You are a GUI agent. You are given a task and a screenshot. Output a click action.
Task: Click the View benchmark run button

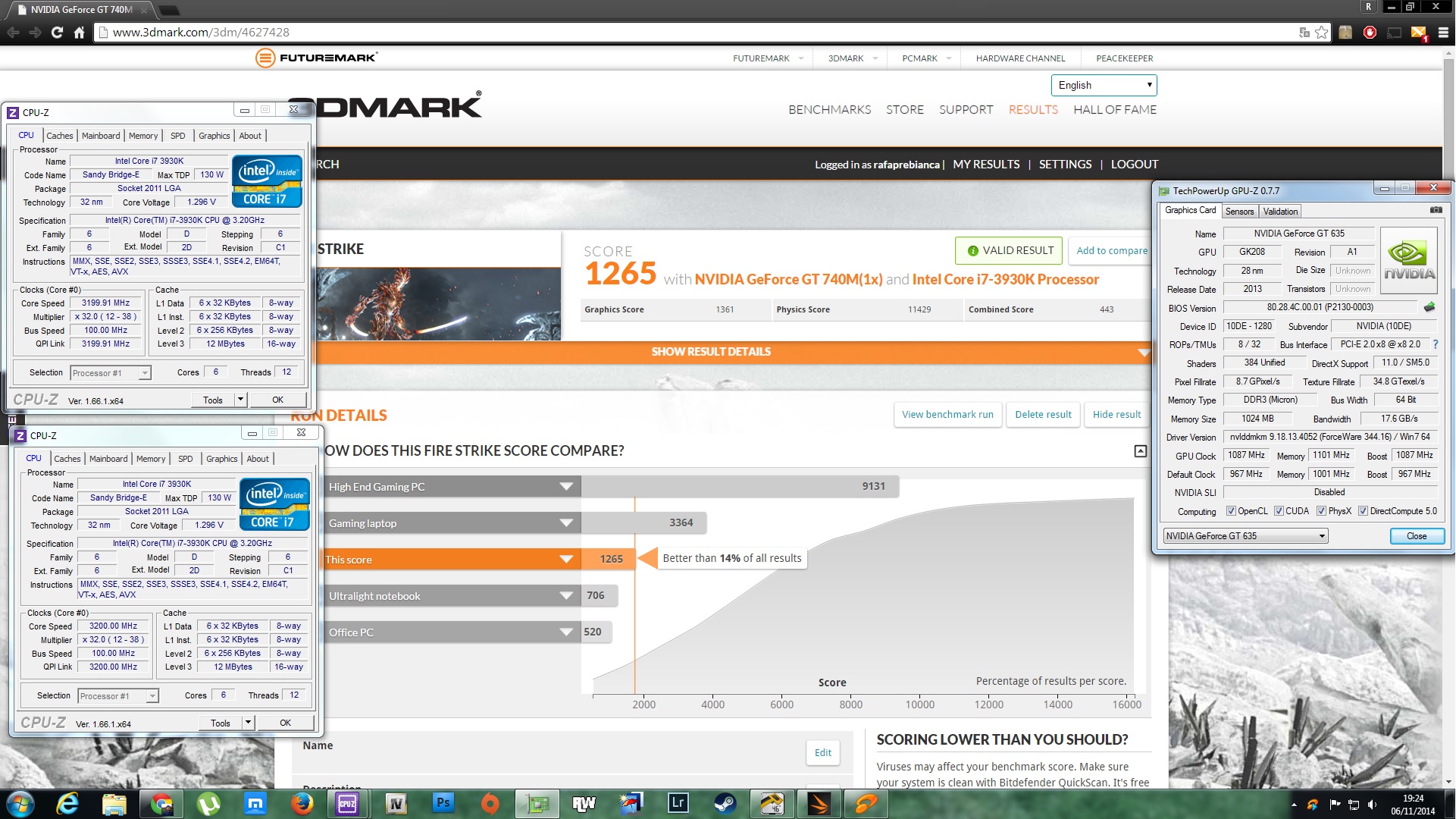pyautogui.click(x=947, y=415)
